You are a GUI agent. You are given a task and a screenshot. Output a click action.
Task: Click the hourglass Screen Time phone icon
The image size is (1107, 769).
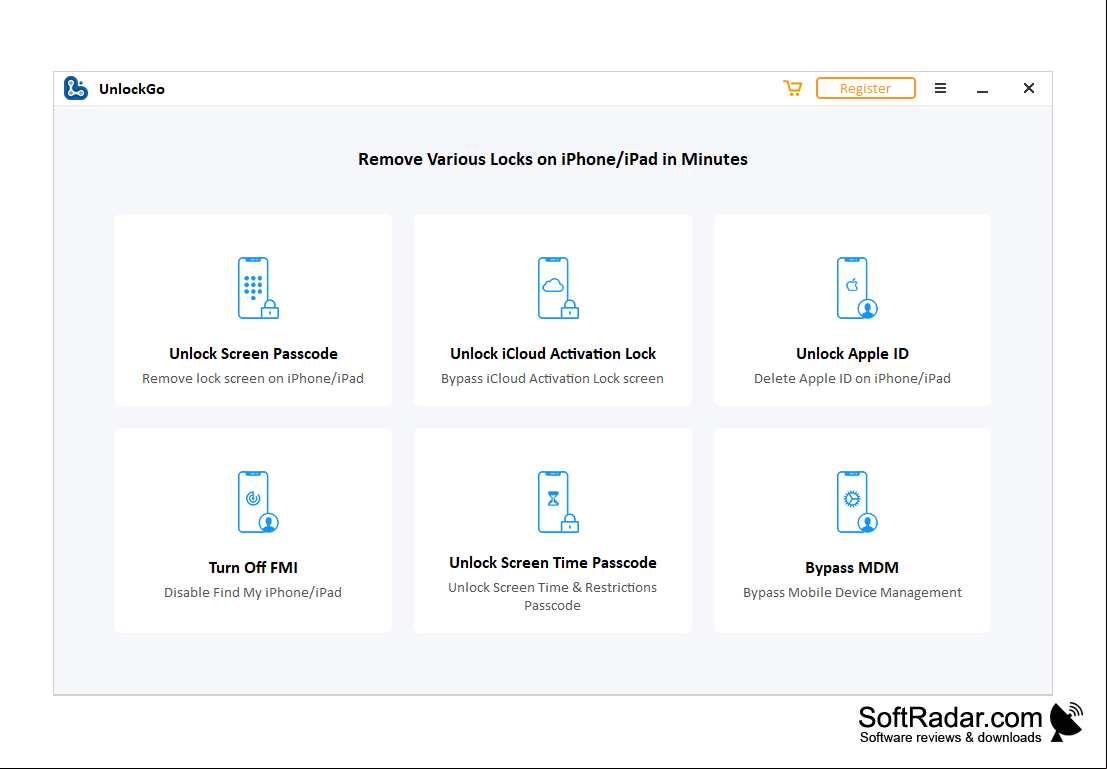pyautogui.click(x=558, y=502)
